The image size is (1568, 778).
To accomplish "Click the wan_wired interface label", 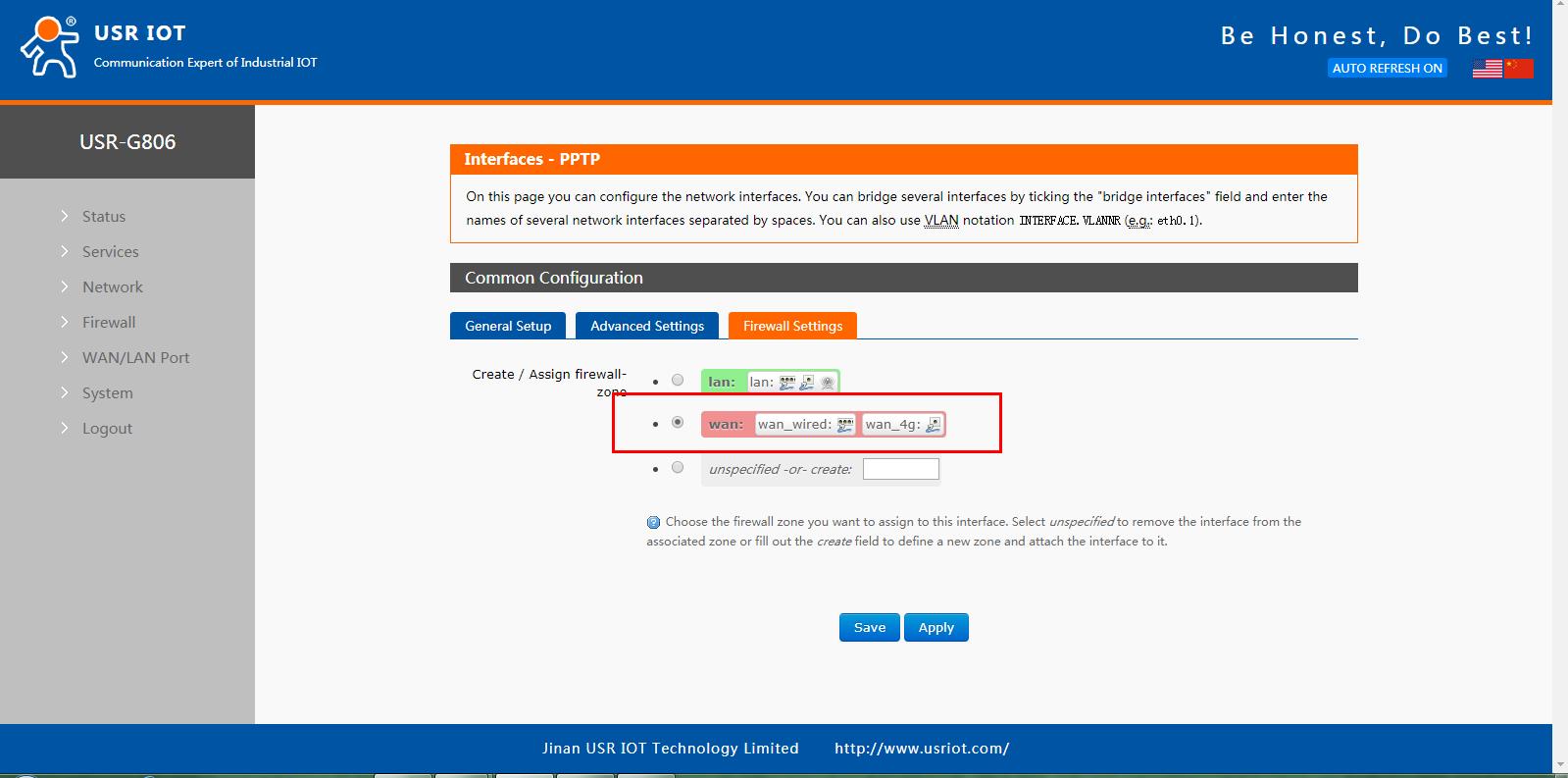I will click(794, 424).
